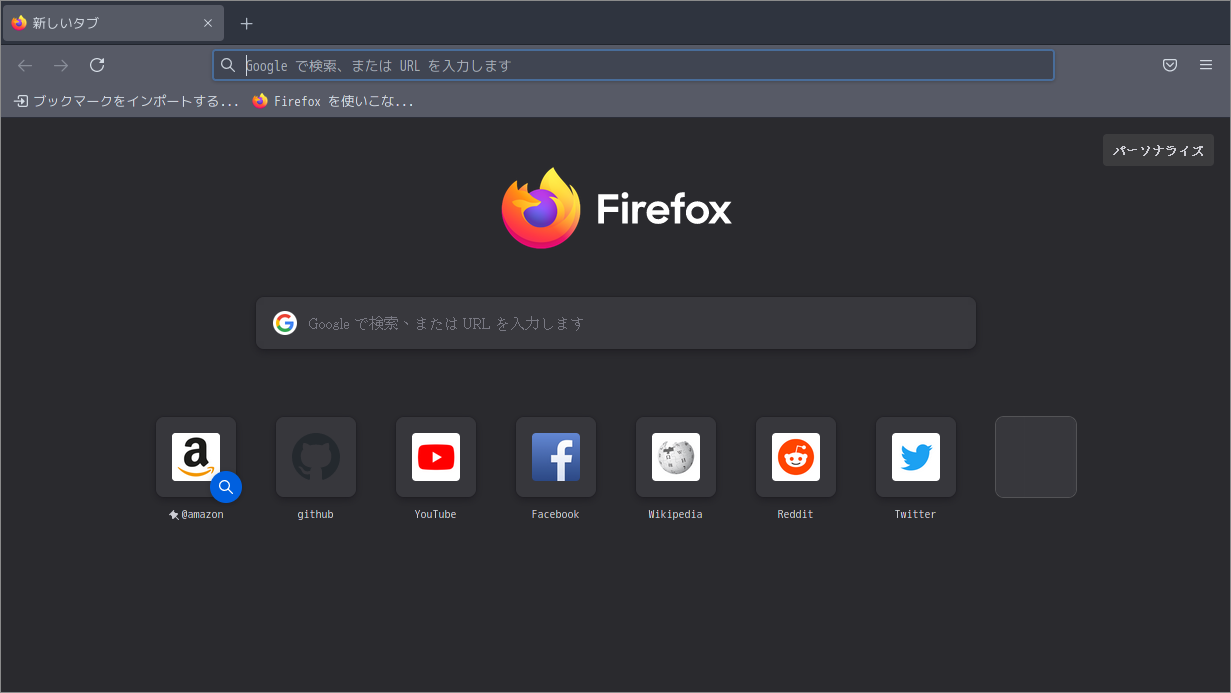Screen dimensions: 1231x693
Task: Open the Firefox hamburger menu
Action: 1206,65
